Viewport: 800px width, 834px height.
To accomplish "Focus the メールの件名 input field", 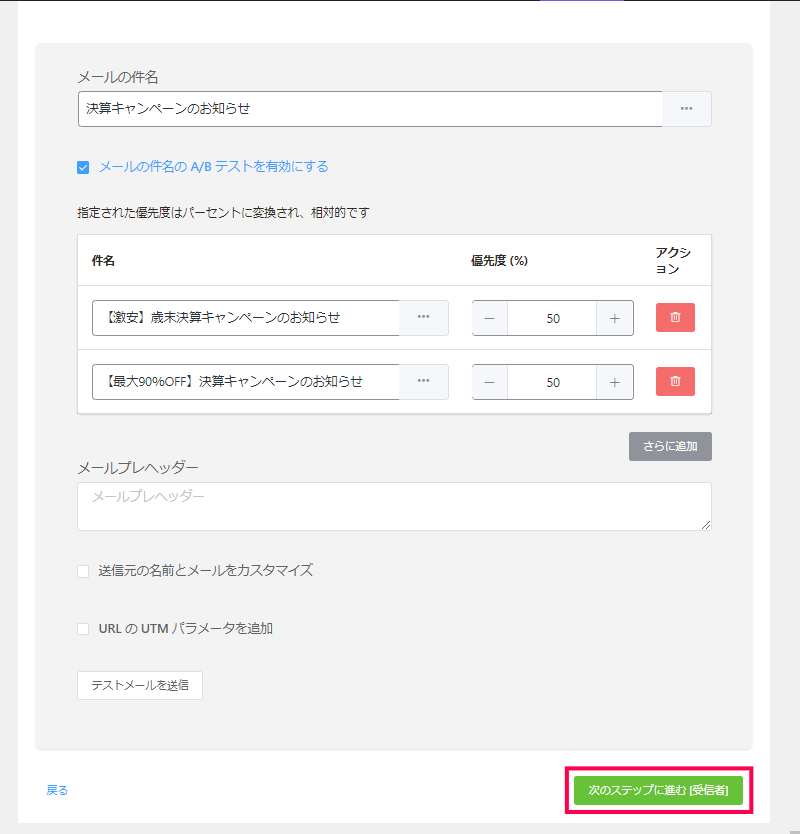I will [370, 109].
